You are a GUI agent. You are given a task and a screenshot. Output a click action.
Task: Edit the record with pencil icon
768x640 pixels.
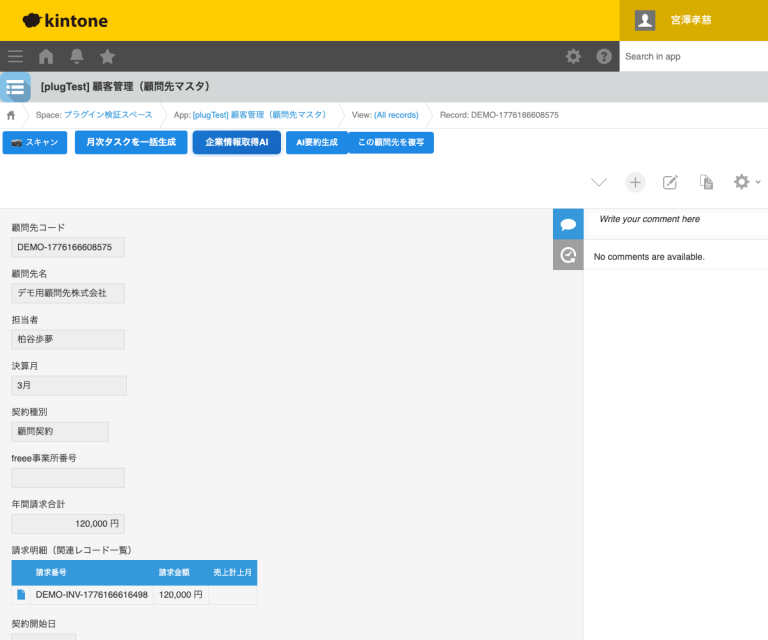point(671,182)
